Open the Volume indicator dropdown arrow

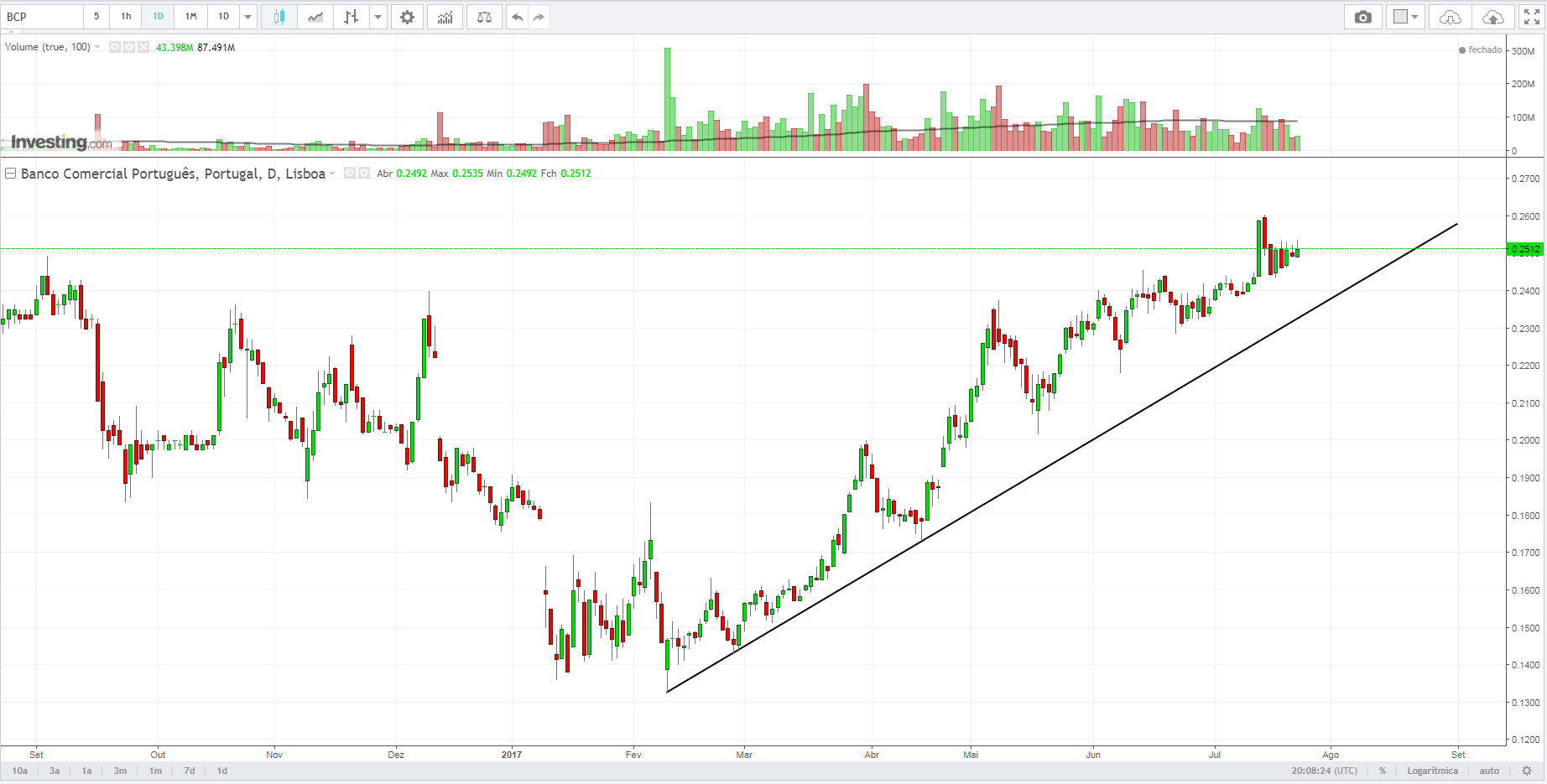pos(97,47)
